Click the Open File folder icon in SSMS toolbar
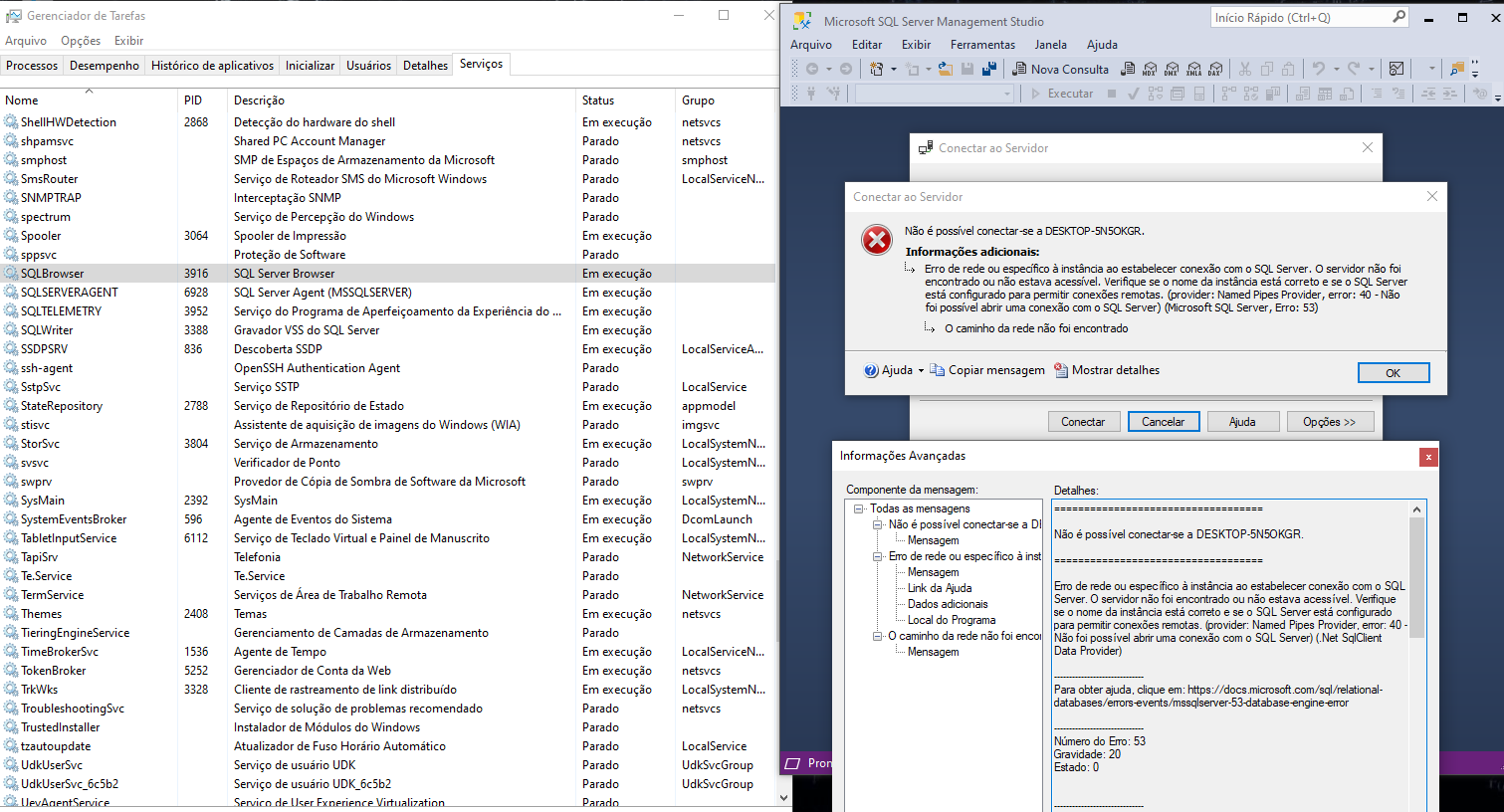The height and width of the screenshot is (812, 1504). pos(945,69)
